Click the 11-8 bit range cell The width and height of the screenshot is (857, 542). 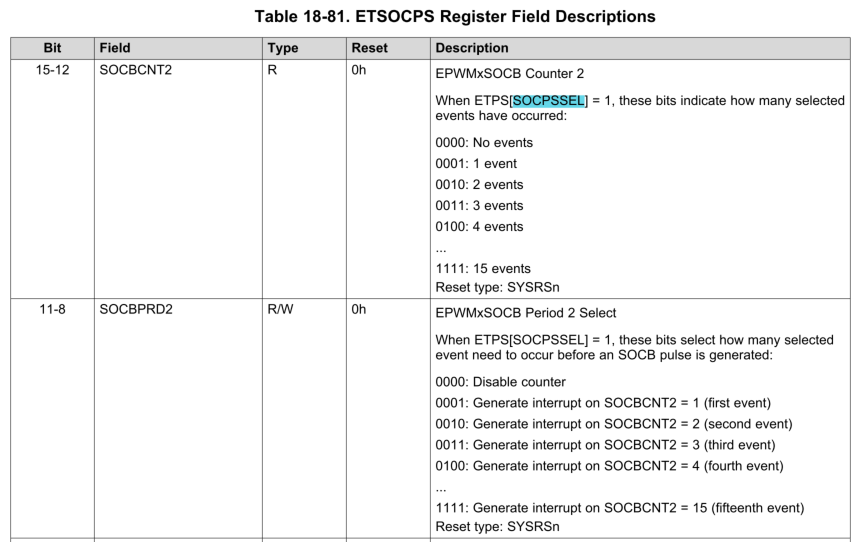pyautogui.click(x=52, y=309)
